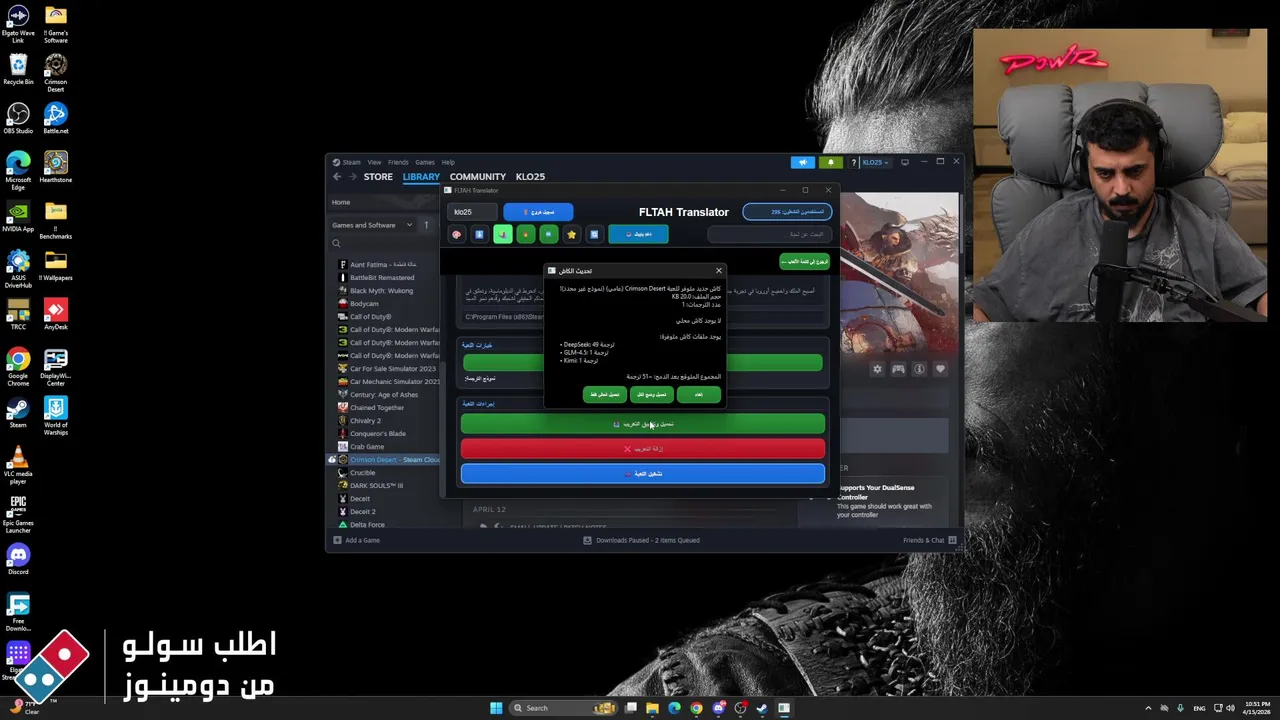Click the red remove Arabization button
The width and height of the screenshot is (1280, 720).
[643, 449]
